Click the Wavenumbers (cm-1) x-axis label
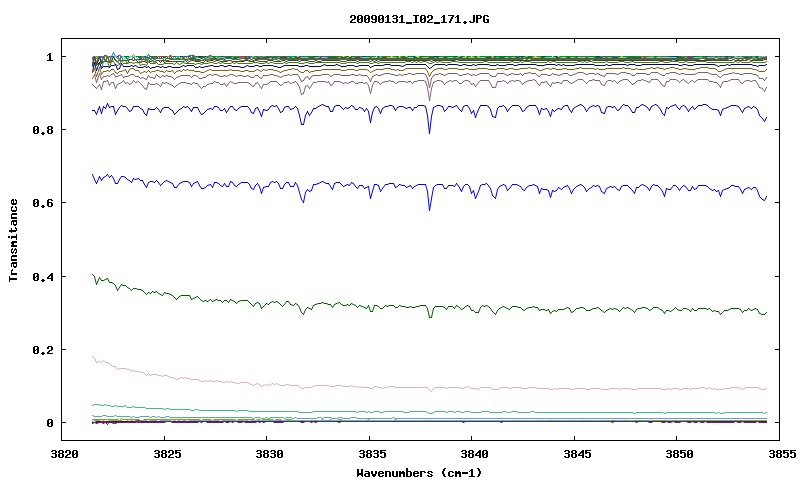 point(419,473)
